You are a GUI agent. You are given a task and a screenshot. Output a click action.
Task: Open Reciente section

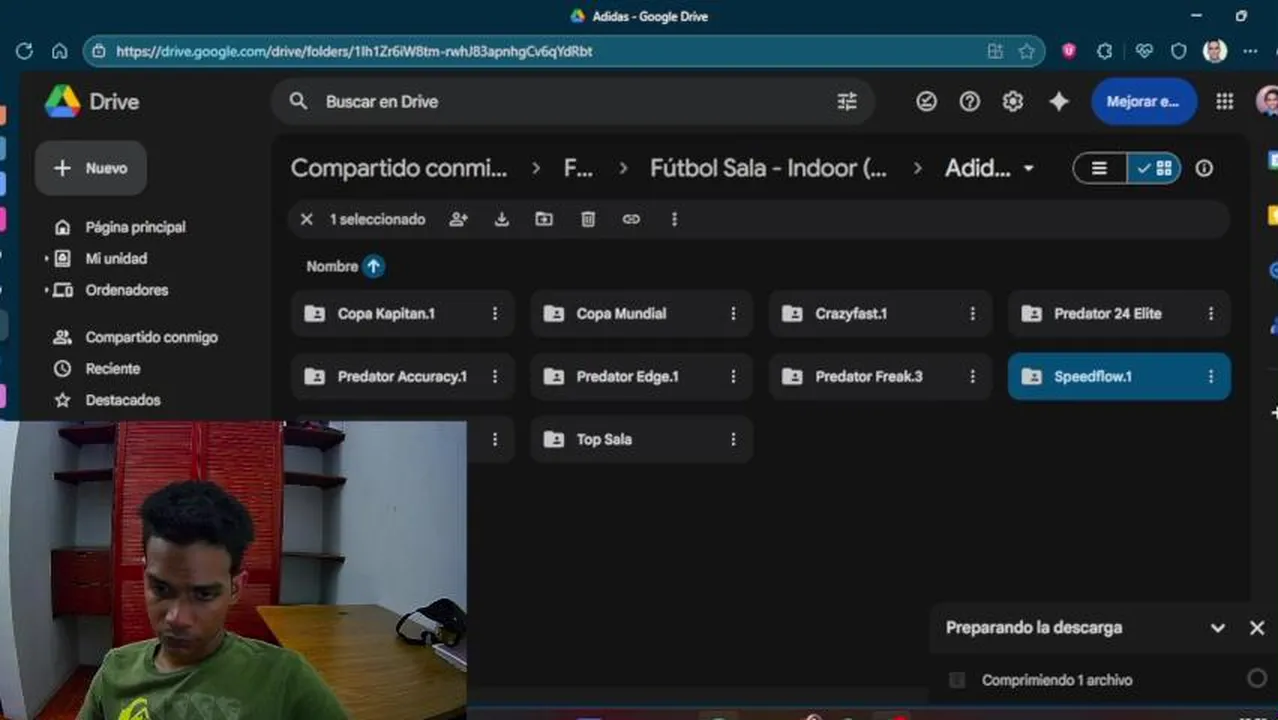coord(112,368)
